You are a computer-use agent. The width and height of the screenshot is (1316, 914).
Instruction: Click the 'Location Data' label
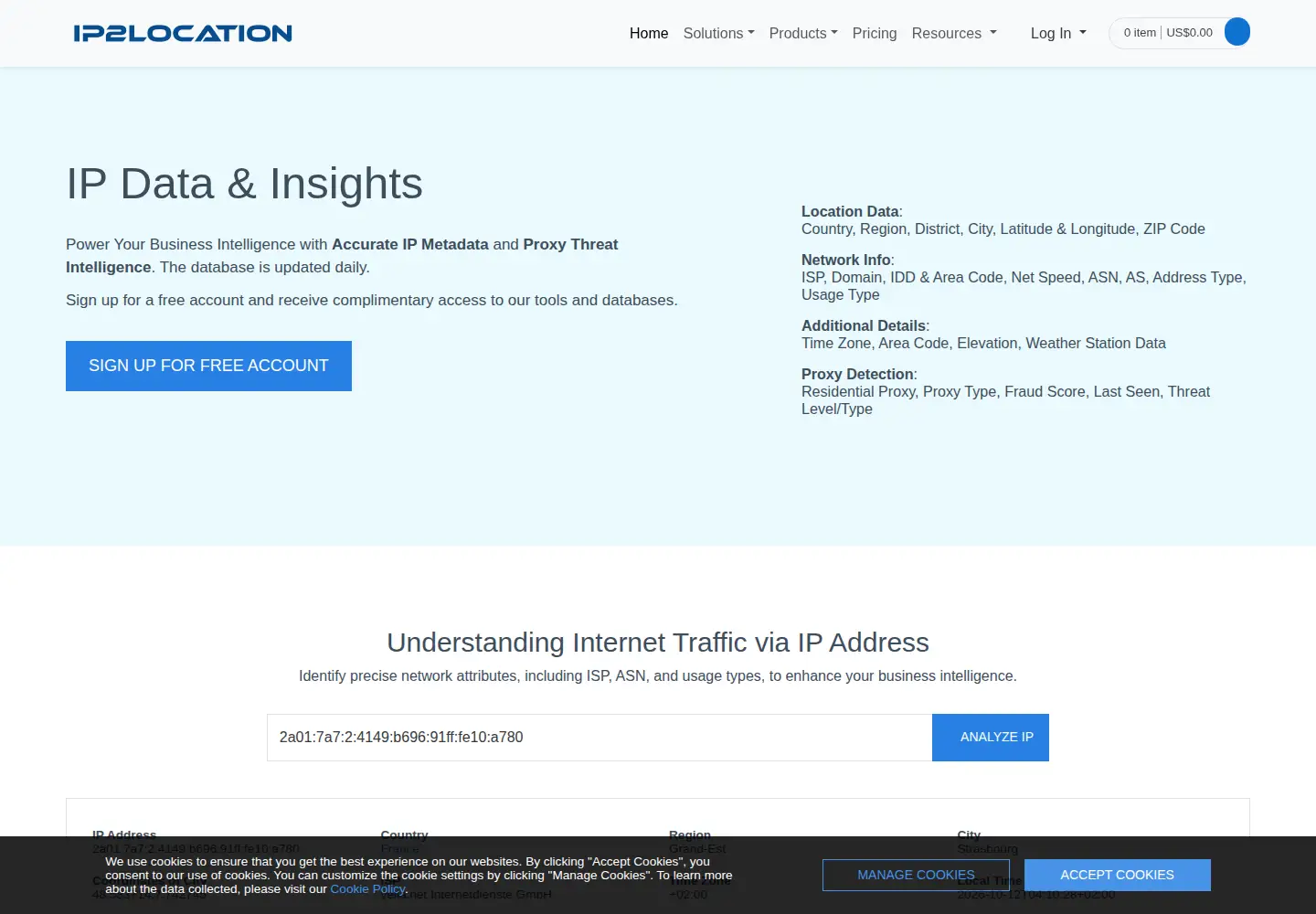click(850, 211)
